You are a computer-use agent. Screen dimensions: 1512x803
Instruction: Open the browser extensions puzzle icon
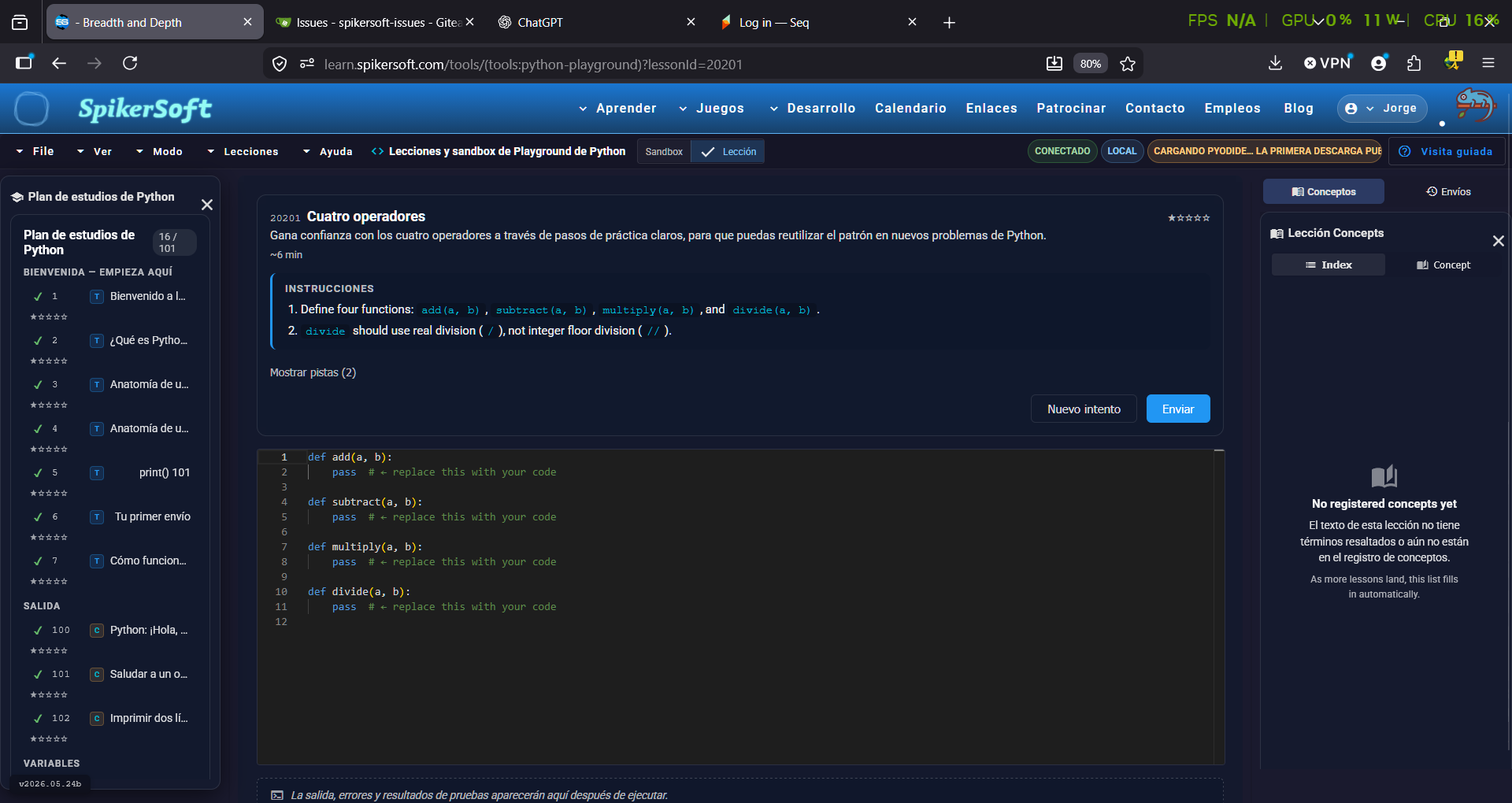point(1414,63)
